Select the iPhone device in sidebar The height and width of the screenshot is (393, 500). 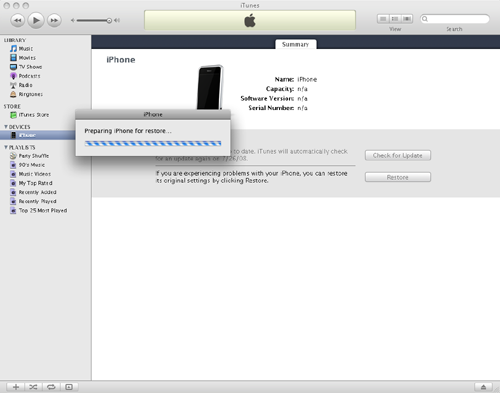(x=37, y=135)
